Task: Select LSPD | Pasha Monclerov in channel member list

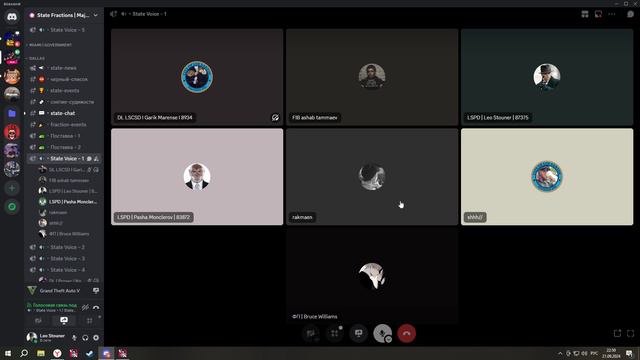Action: click(x=69, y=202)
